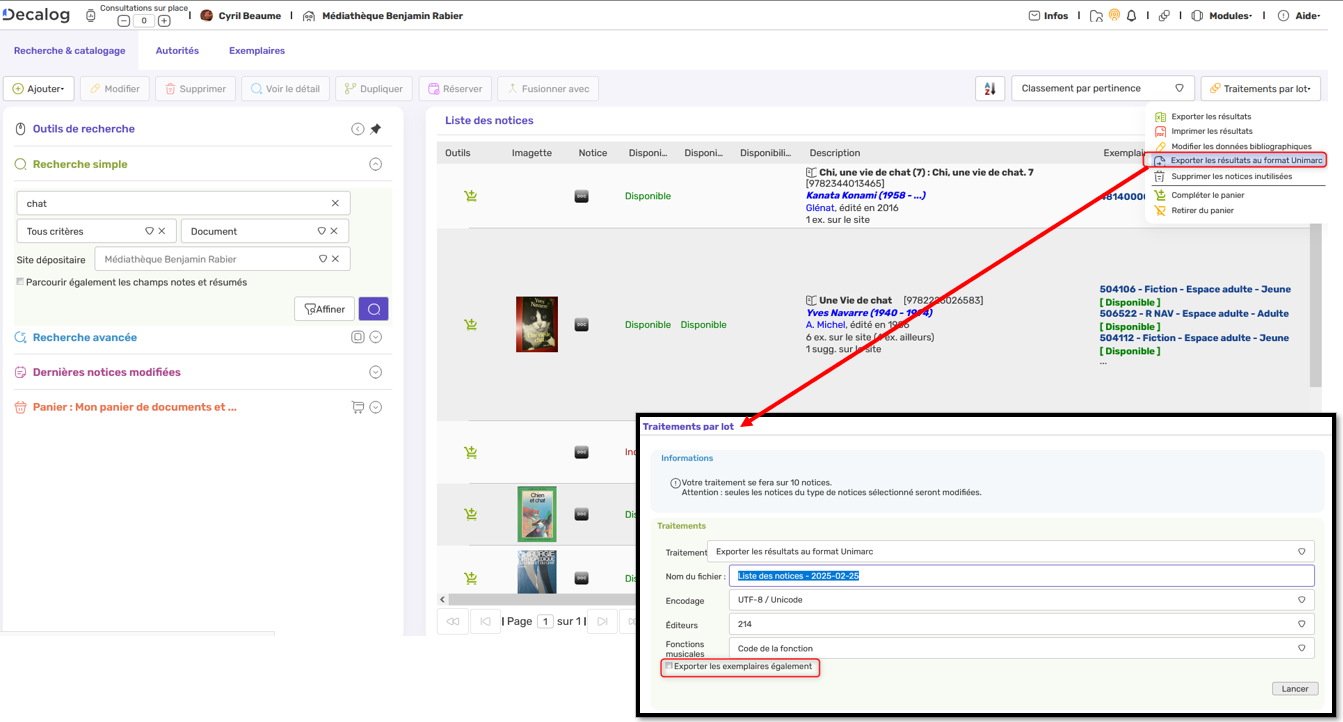Clear the 'chat' search with the X icon
The width and height of the screenshot is (1343, 722).
pyautogui.click(x=335, y=202)
